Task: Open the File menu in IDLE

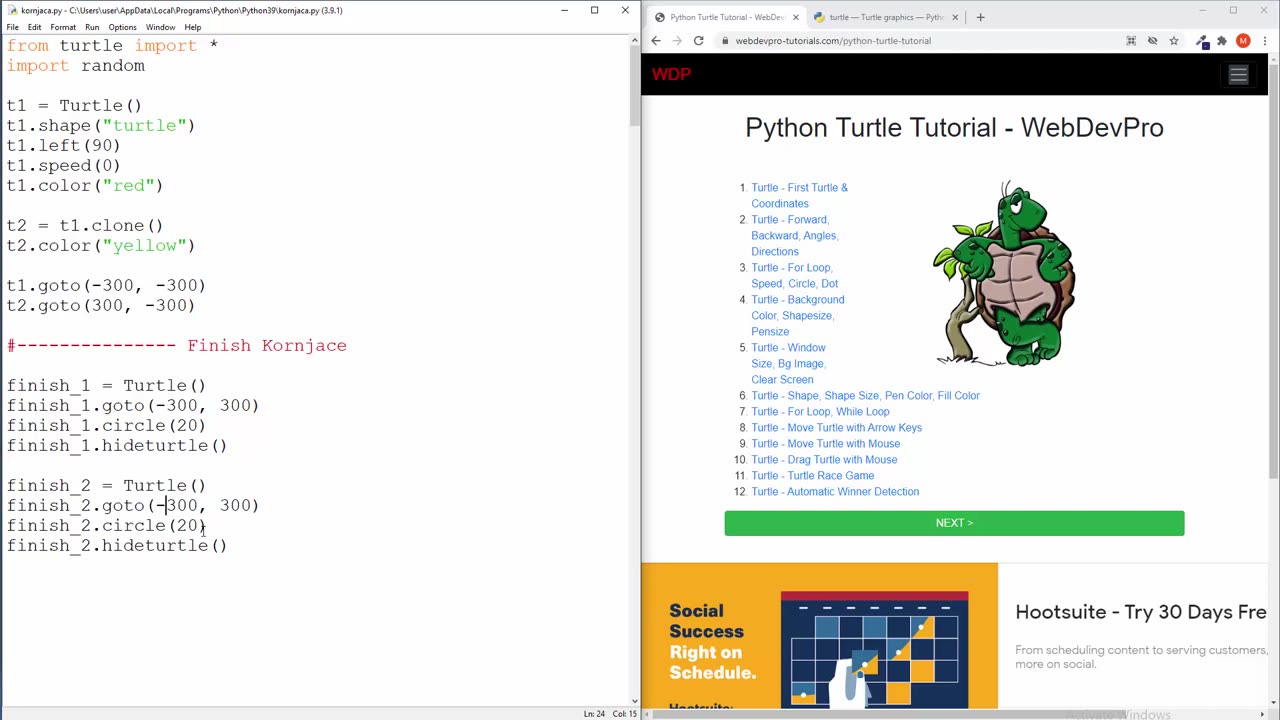Action: tap(13, 27)
